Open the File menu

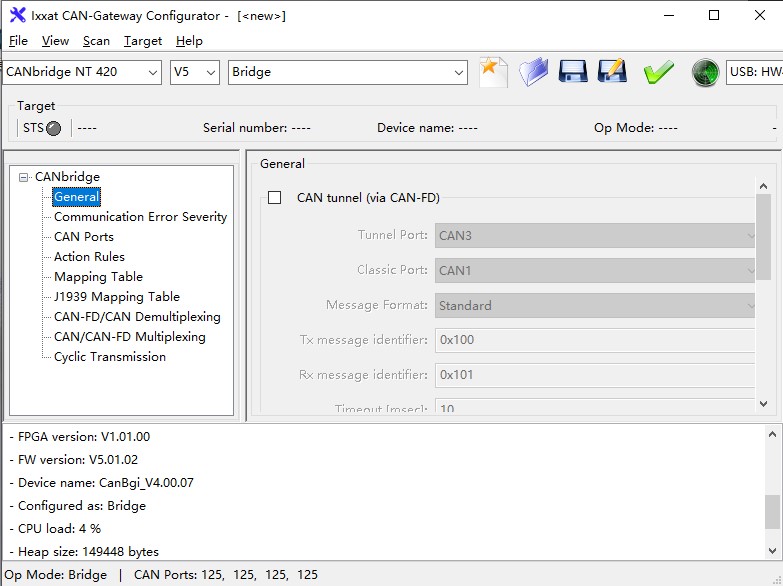(18, 41)
